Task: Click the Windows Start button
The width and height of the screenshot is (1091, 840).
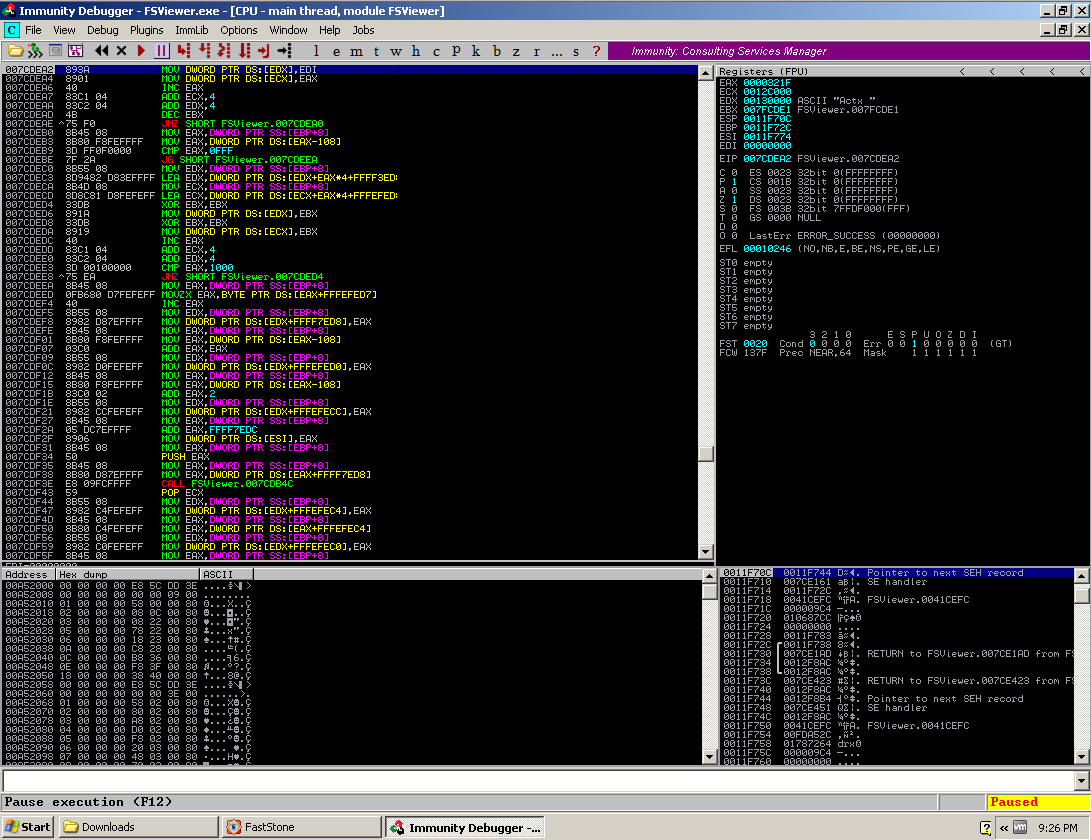Action: pos(28,827)
